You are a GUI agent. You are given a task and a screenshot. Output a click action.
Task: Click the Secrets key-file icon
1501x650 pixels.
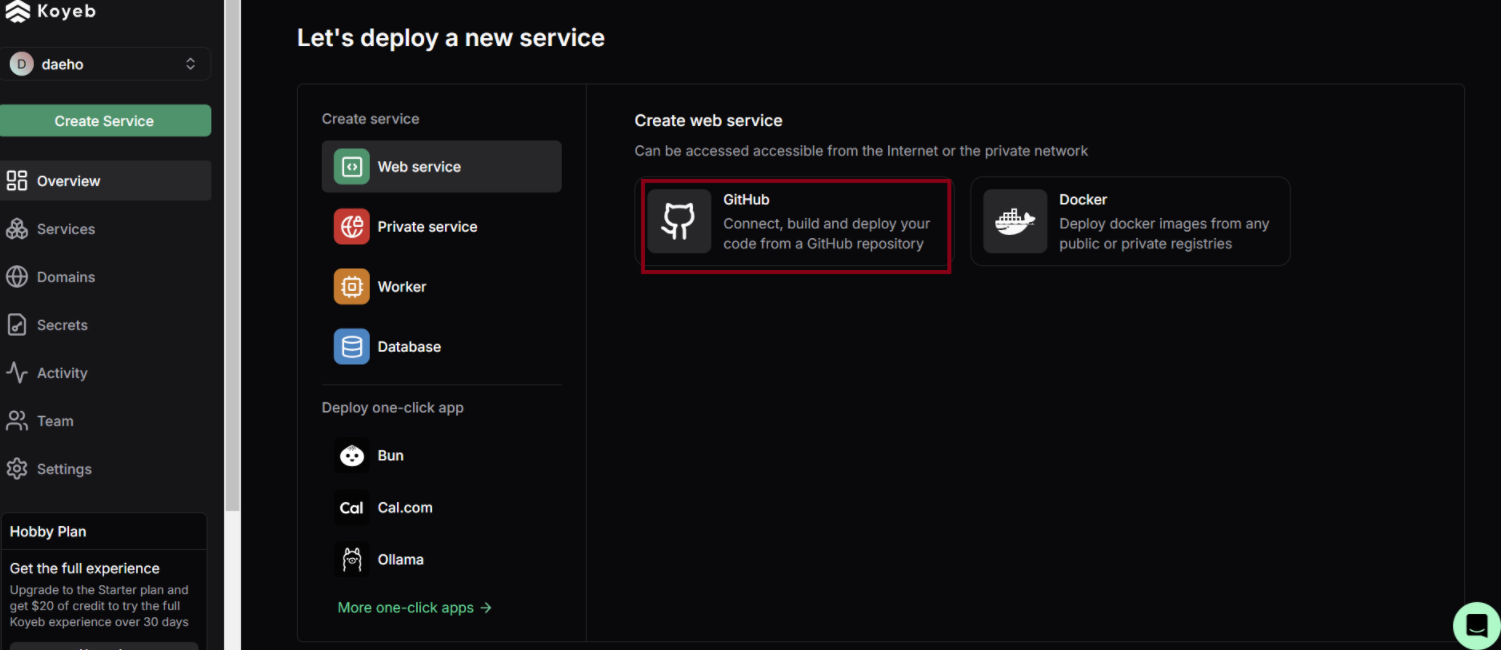(x=17, y=325)
